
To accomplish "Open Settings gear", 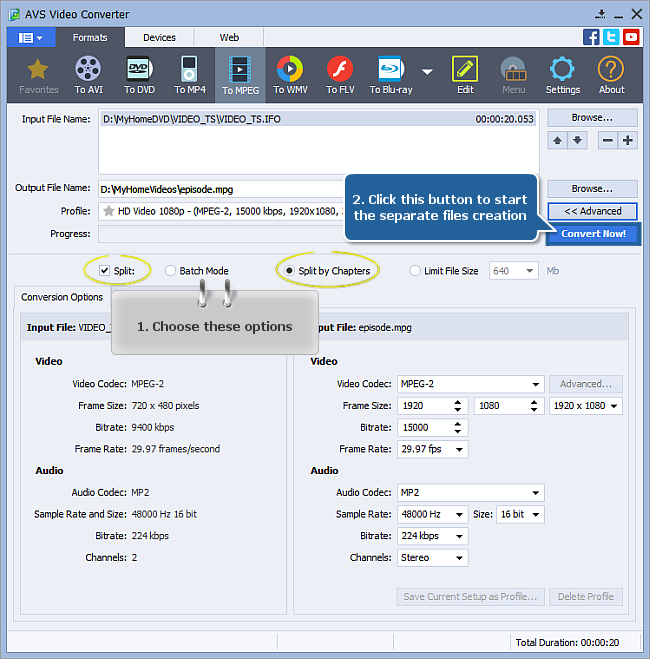I will click(563, 76).
